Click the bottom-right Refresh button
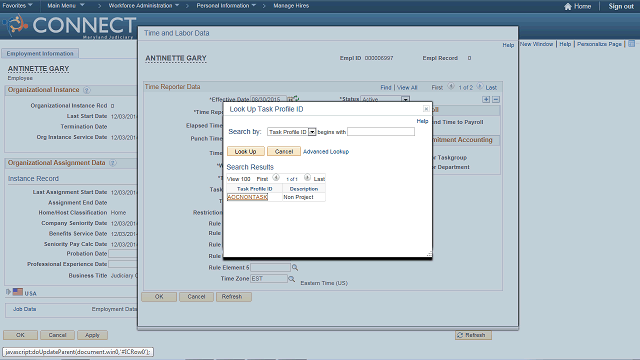The width and height of the screenshot is (640, 360). (x=473, y=335)
